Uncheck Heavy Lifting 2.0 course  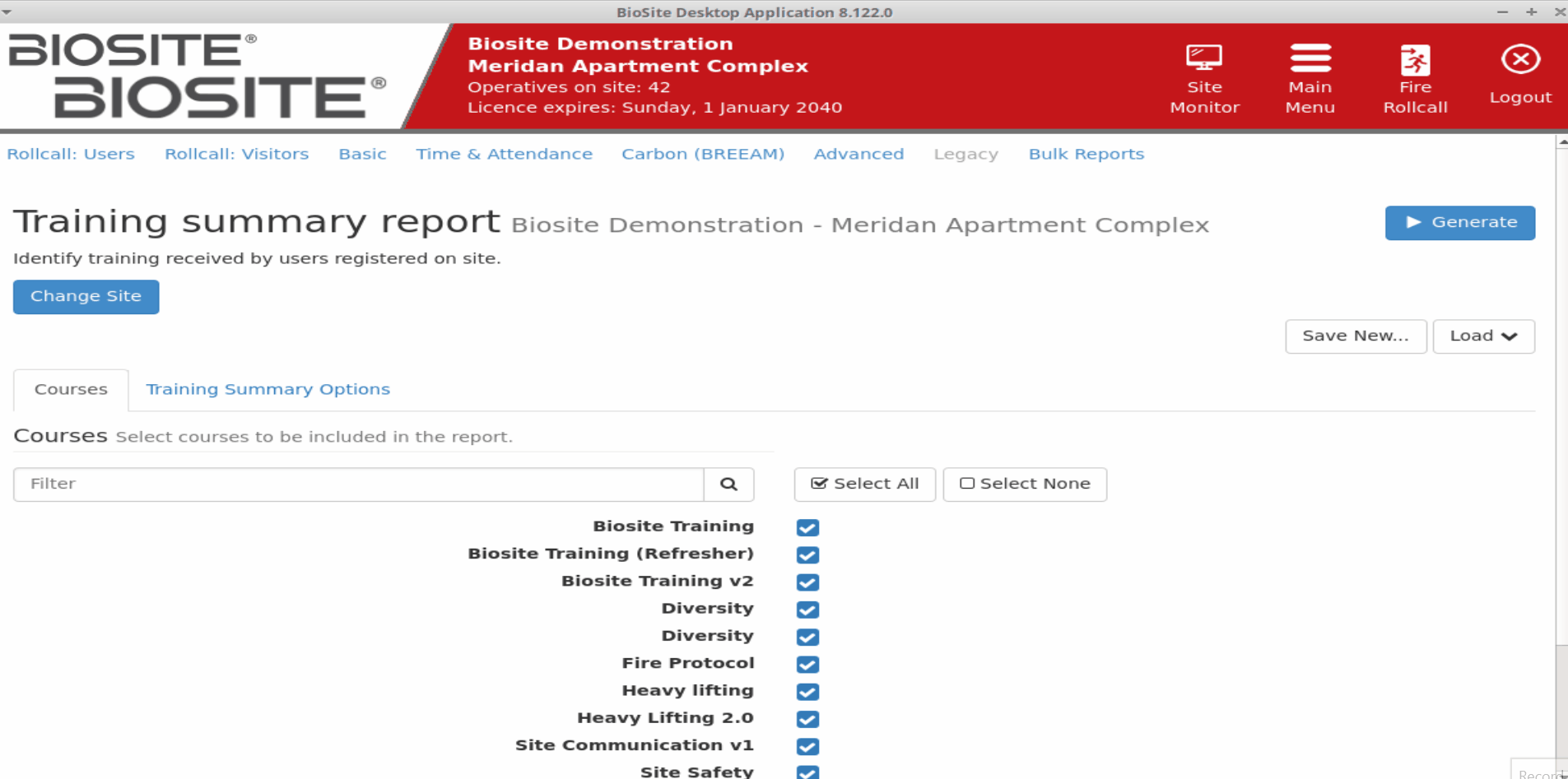[x=807, y=719]
